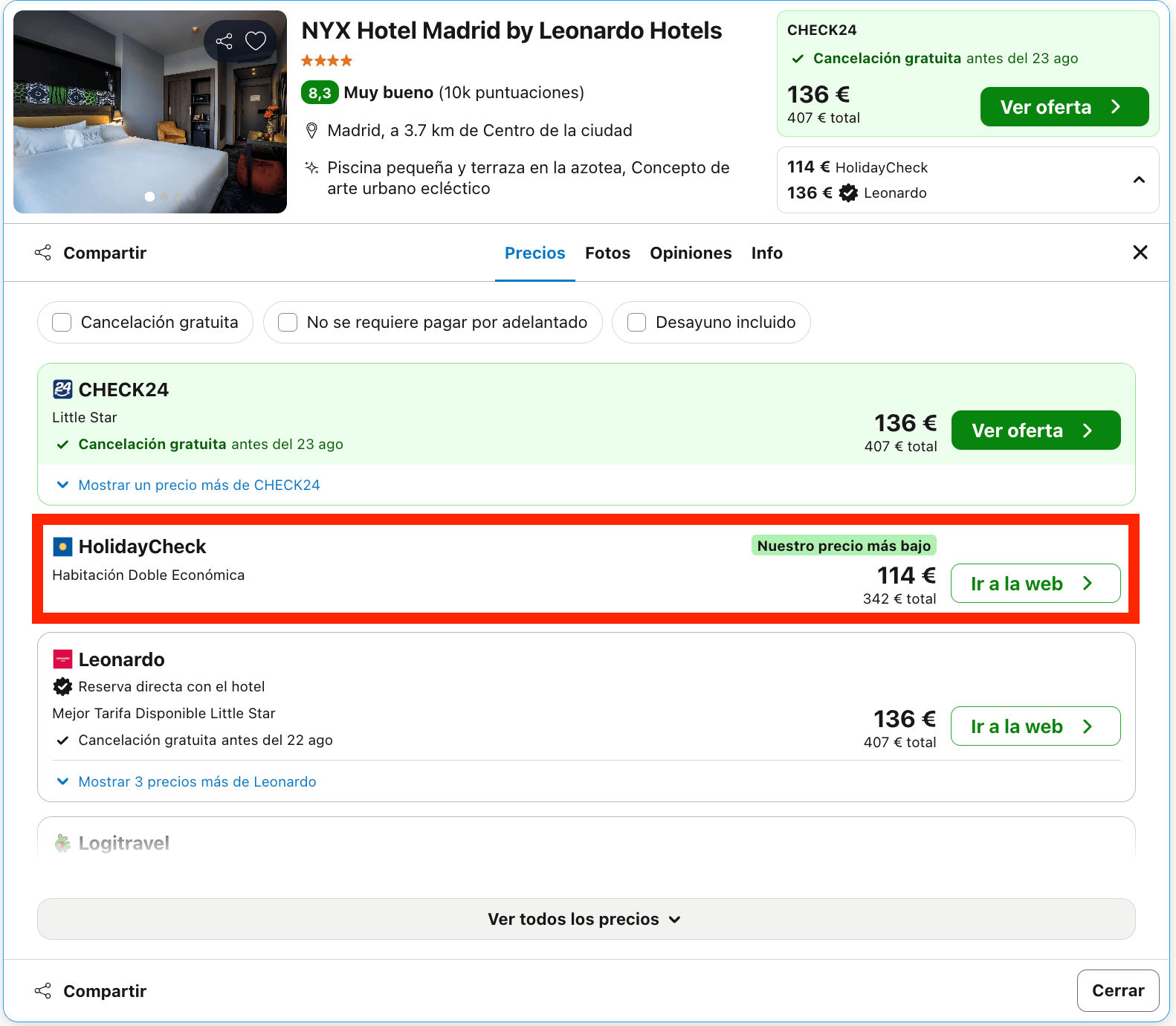1176x1026 pixels.
Task: Click the hotel name heading
Action: (x=511, y=31)
